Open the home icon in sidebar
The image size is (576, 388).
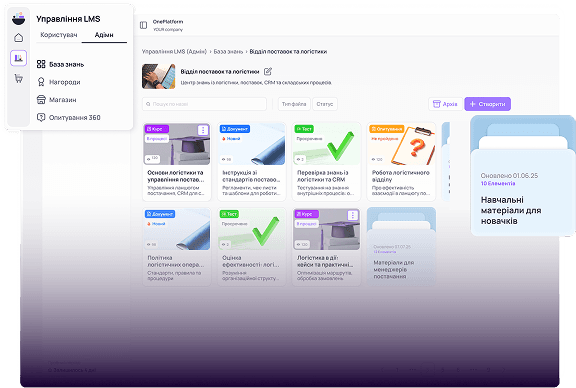tap(18, 38)
